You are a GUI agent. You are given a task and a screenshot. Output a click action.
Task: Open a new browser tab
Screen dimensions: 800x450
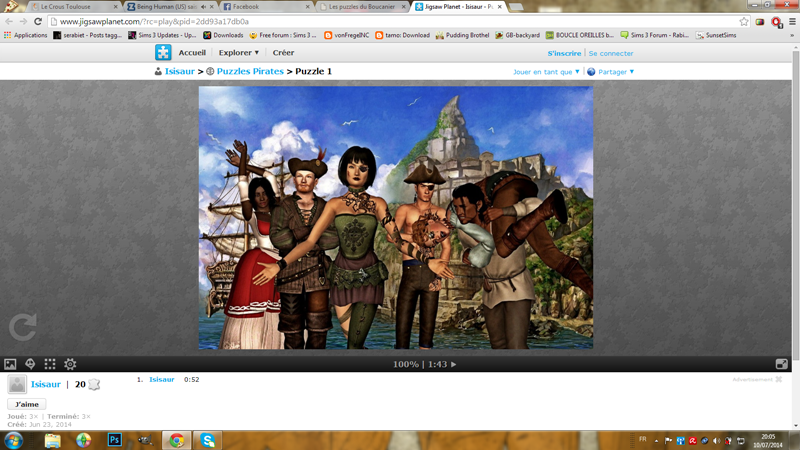tap(515, 7)
